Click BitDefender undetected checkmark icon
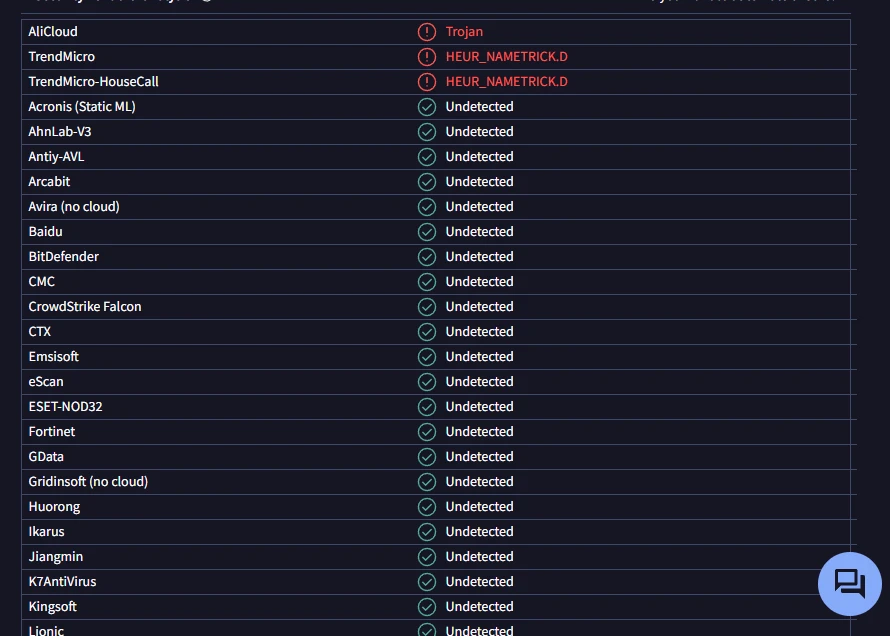Viewport: 890px width, 636px height. pos(427,257)
